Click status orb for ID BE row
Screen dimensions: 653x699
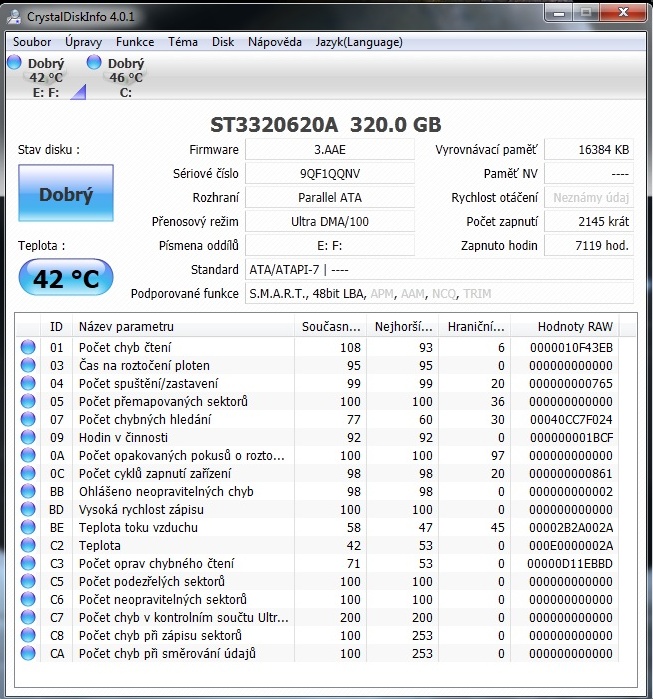28,527
